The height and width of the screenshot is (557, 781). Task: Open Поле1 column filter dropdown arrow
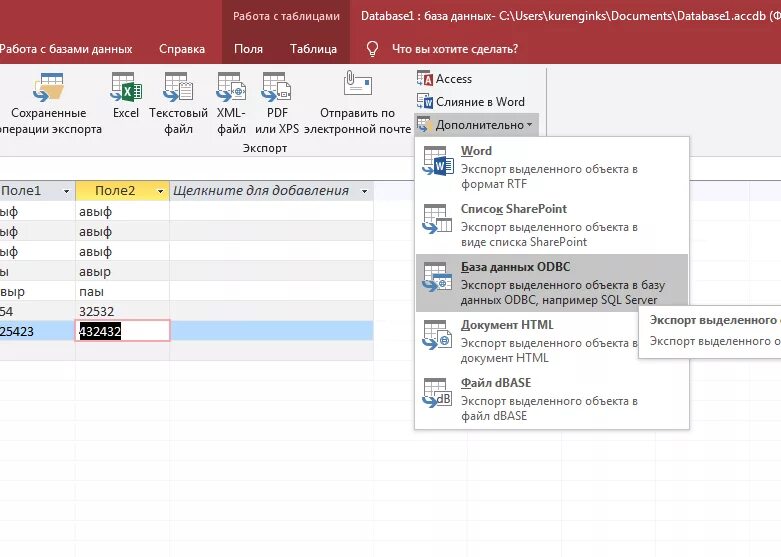coord(66,191)
